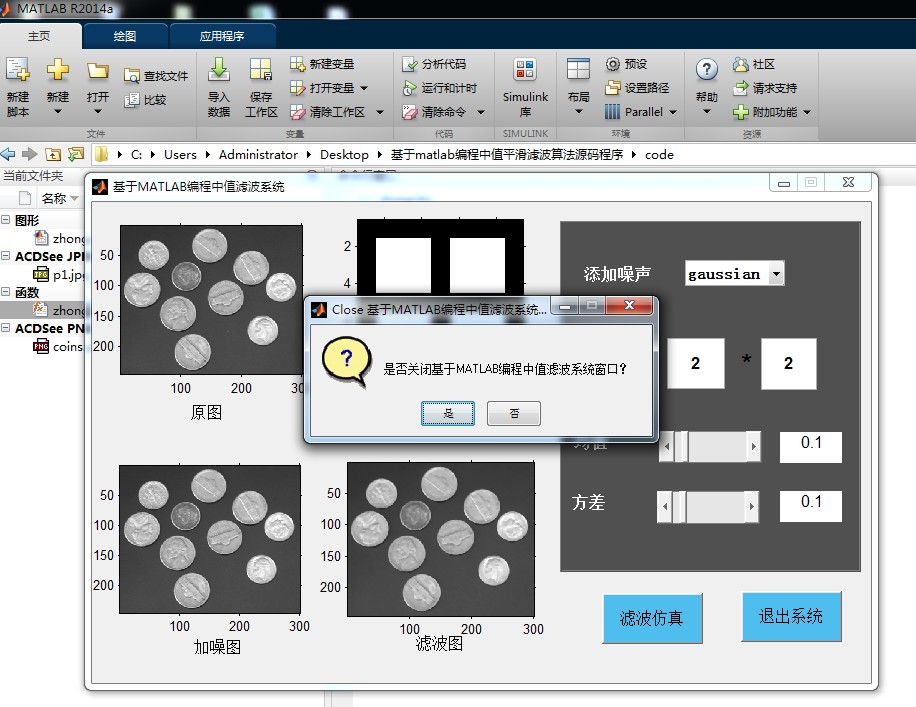Click the right arrow of the 方差 slider
The height and width of the screenshot is (707, 916).
pyautogui.click(x=751, y=506)
